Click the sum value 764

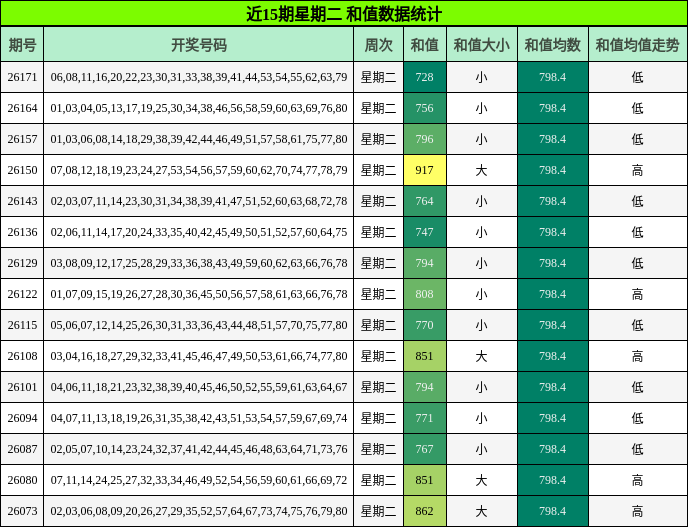click(x=424, y=201)
